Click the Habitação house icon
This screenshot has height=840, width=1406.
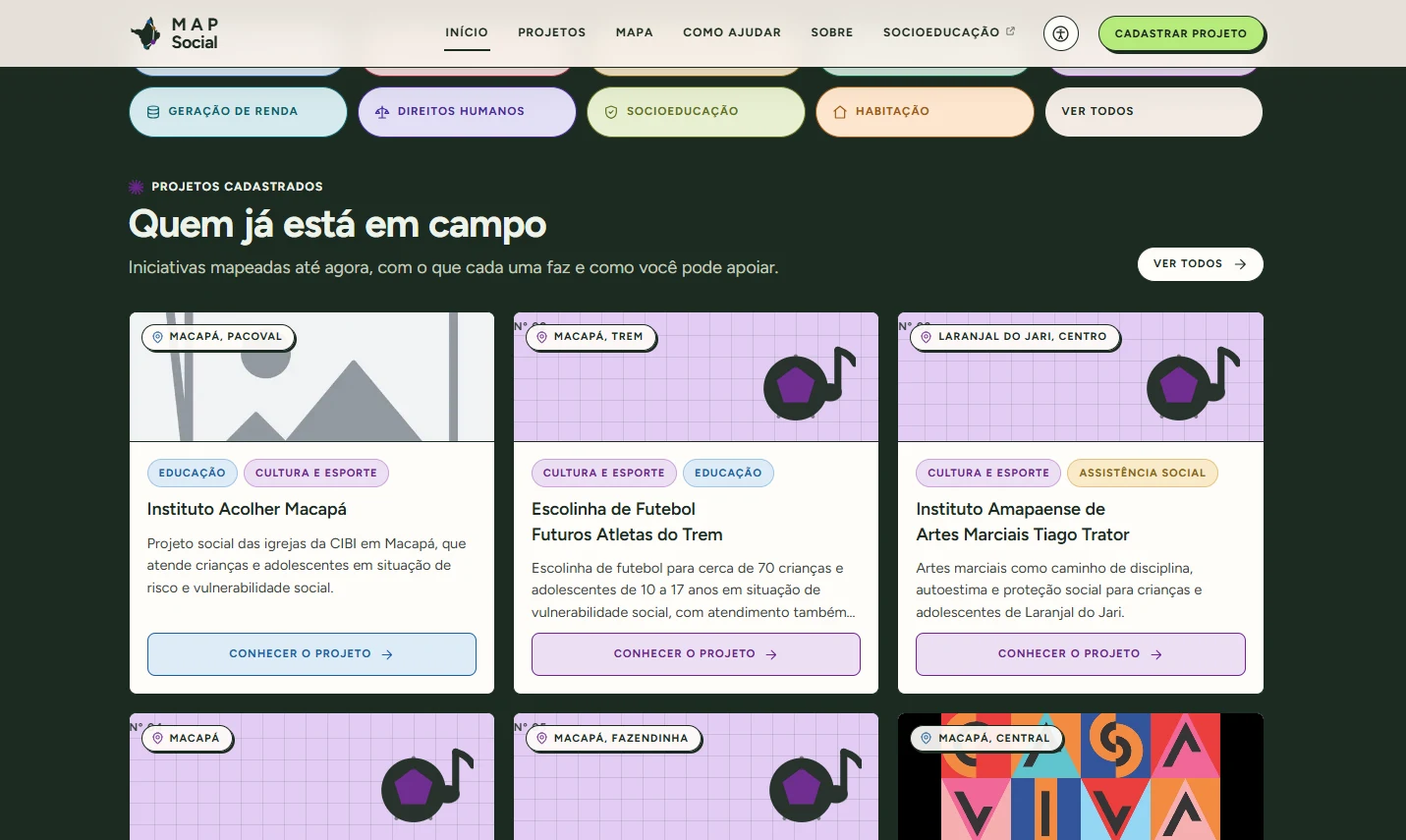[x=840, y=112]
